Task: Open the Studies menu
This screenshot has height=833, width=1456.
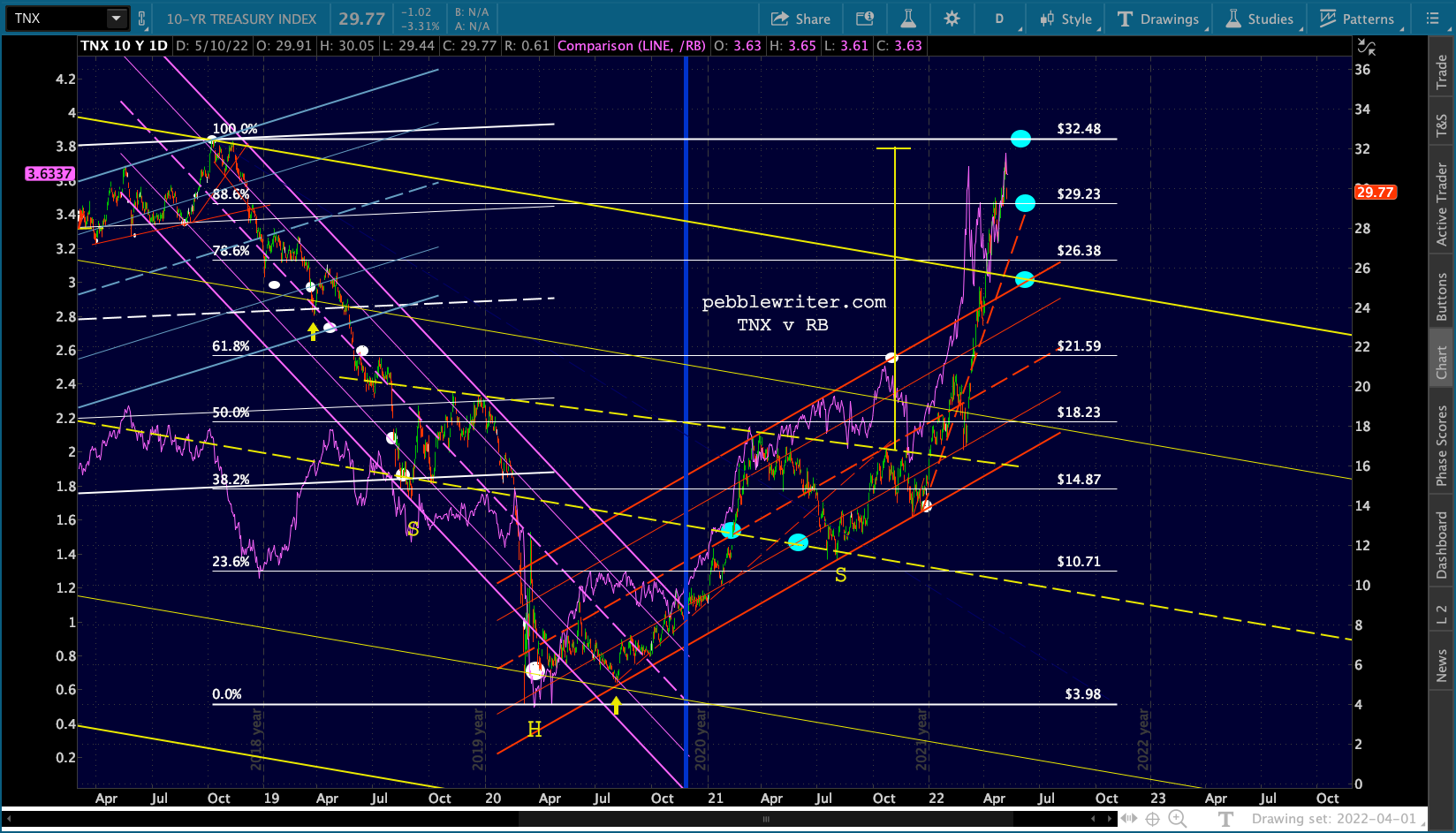Action: pos(1260,19)
